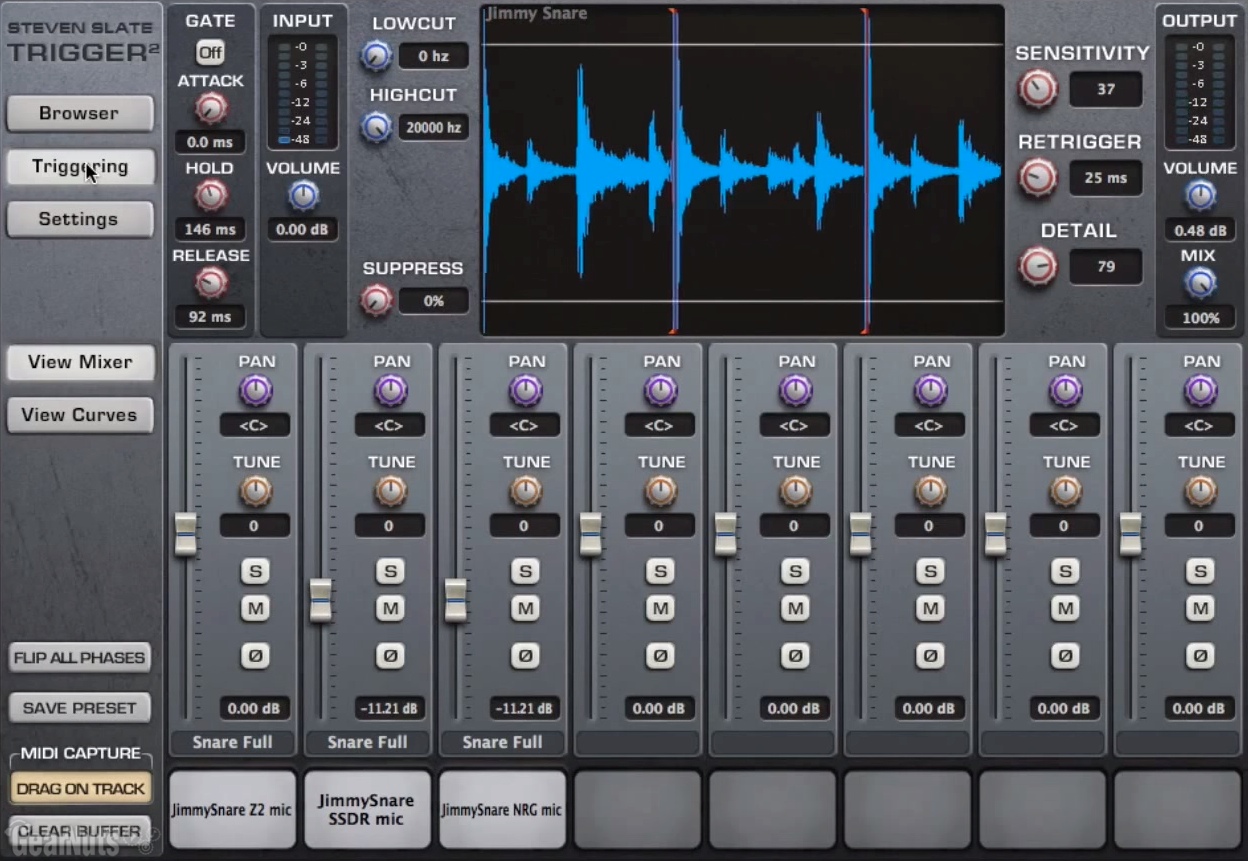Open the second channel's Snare Full articulation selector
Image resolution: width=1248 pixels, height=861 pixels.
pyautogui.click(x=368, y=742)
